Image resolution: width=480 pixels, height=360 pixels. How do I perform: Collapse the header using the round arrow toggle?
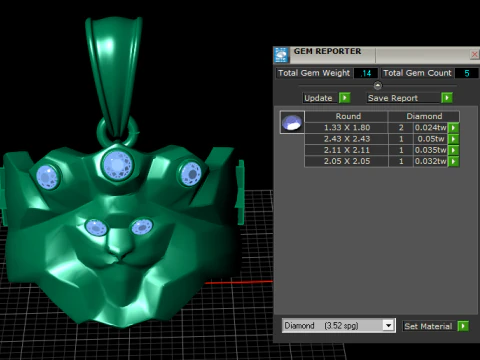[x=377, y=86]
